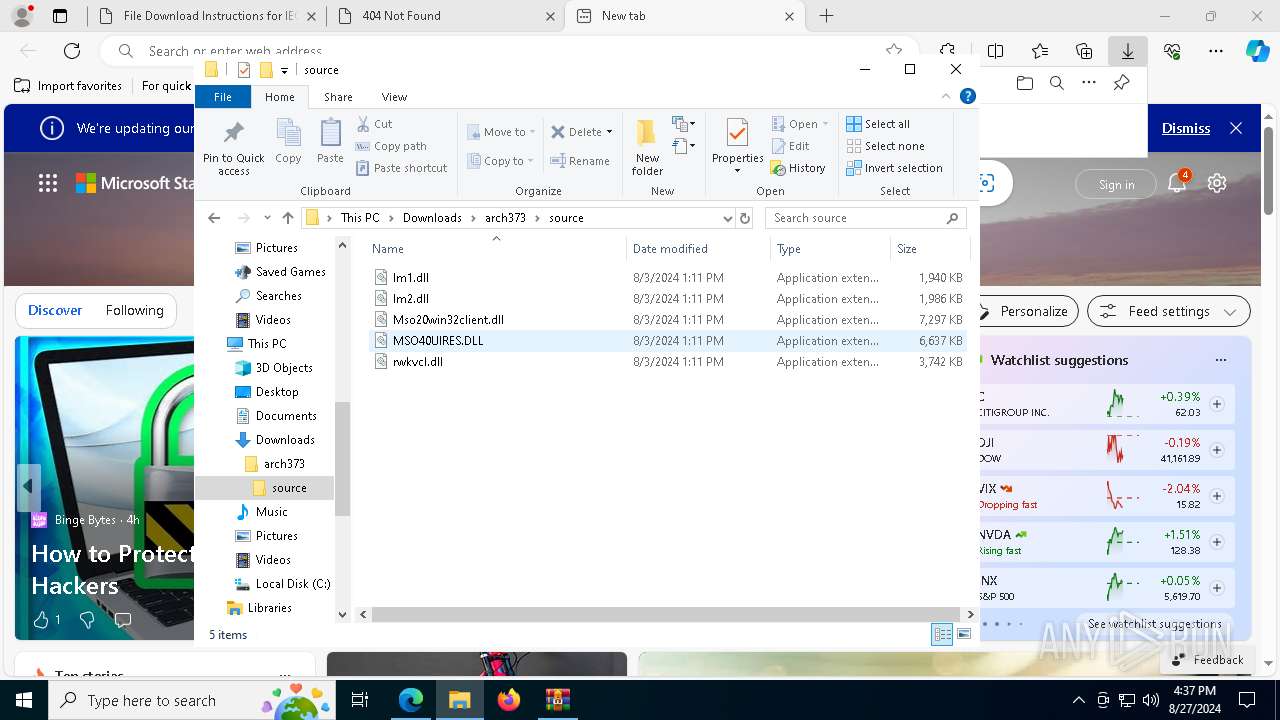1280x720 pixels.
Task: Click Rename in Organize group
Action: pyautogui.click(x=580, y=161)
